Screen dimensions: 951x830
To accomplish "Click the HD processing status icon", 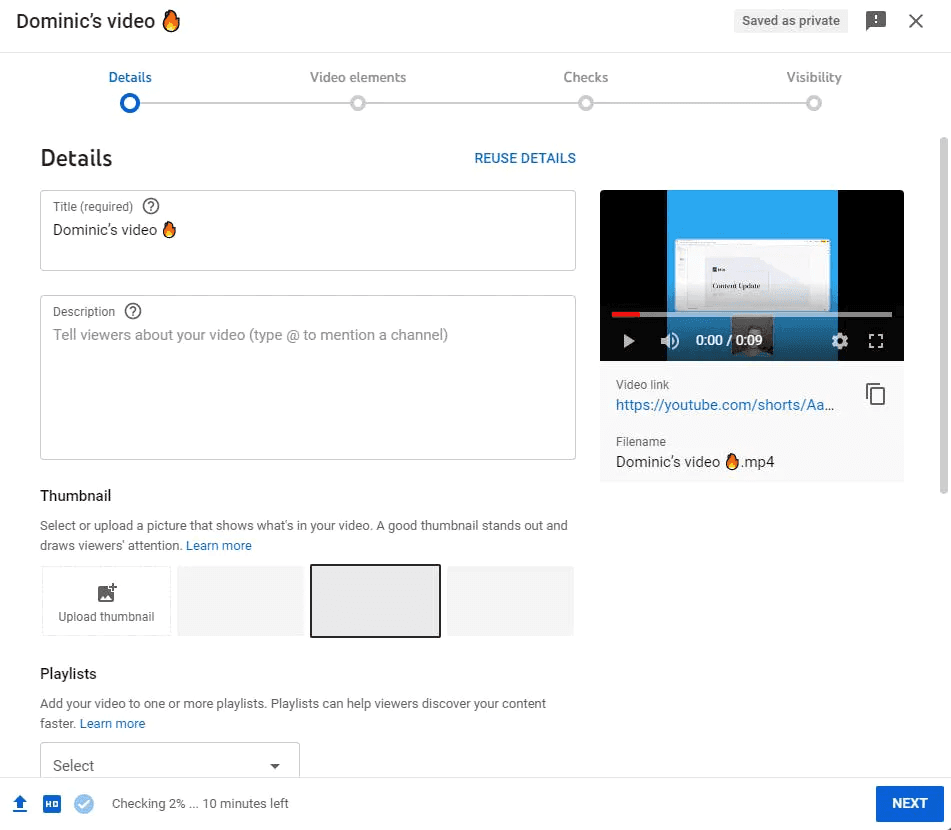I will (x=52, y=804).
